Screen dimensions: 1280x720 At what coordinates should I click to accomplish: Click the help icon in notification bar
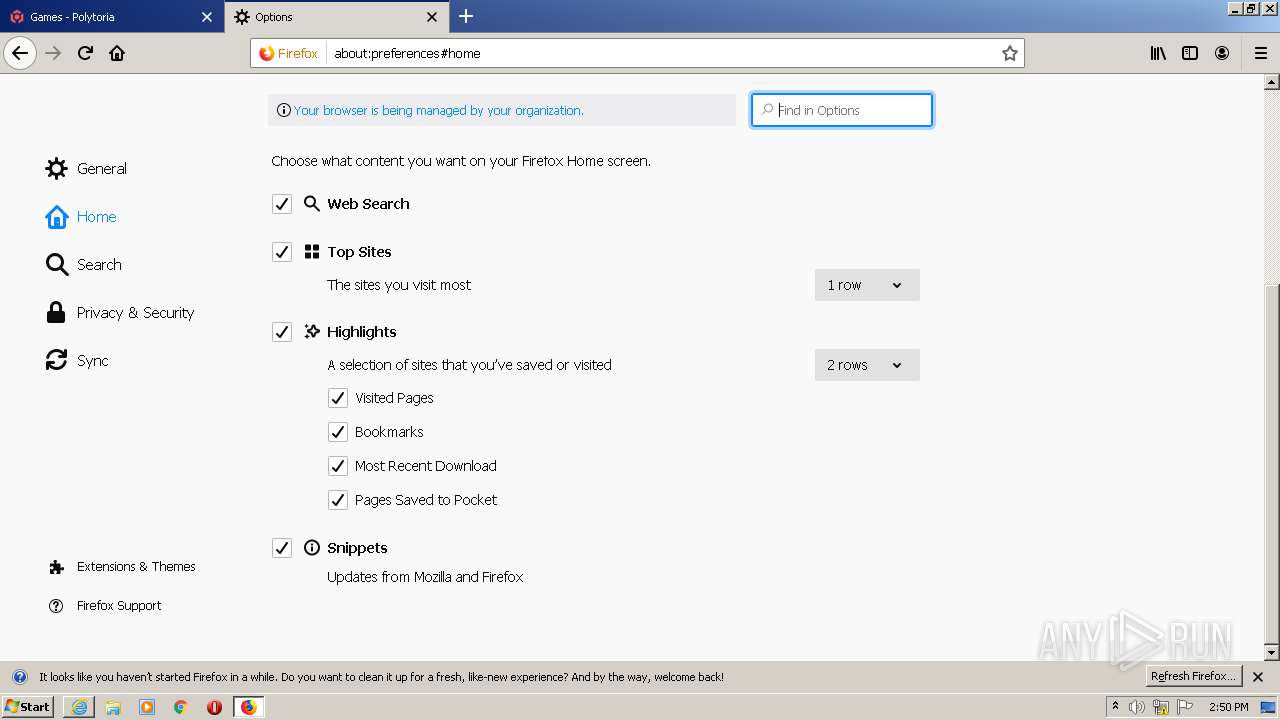[19, 677]
